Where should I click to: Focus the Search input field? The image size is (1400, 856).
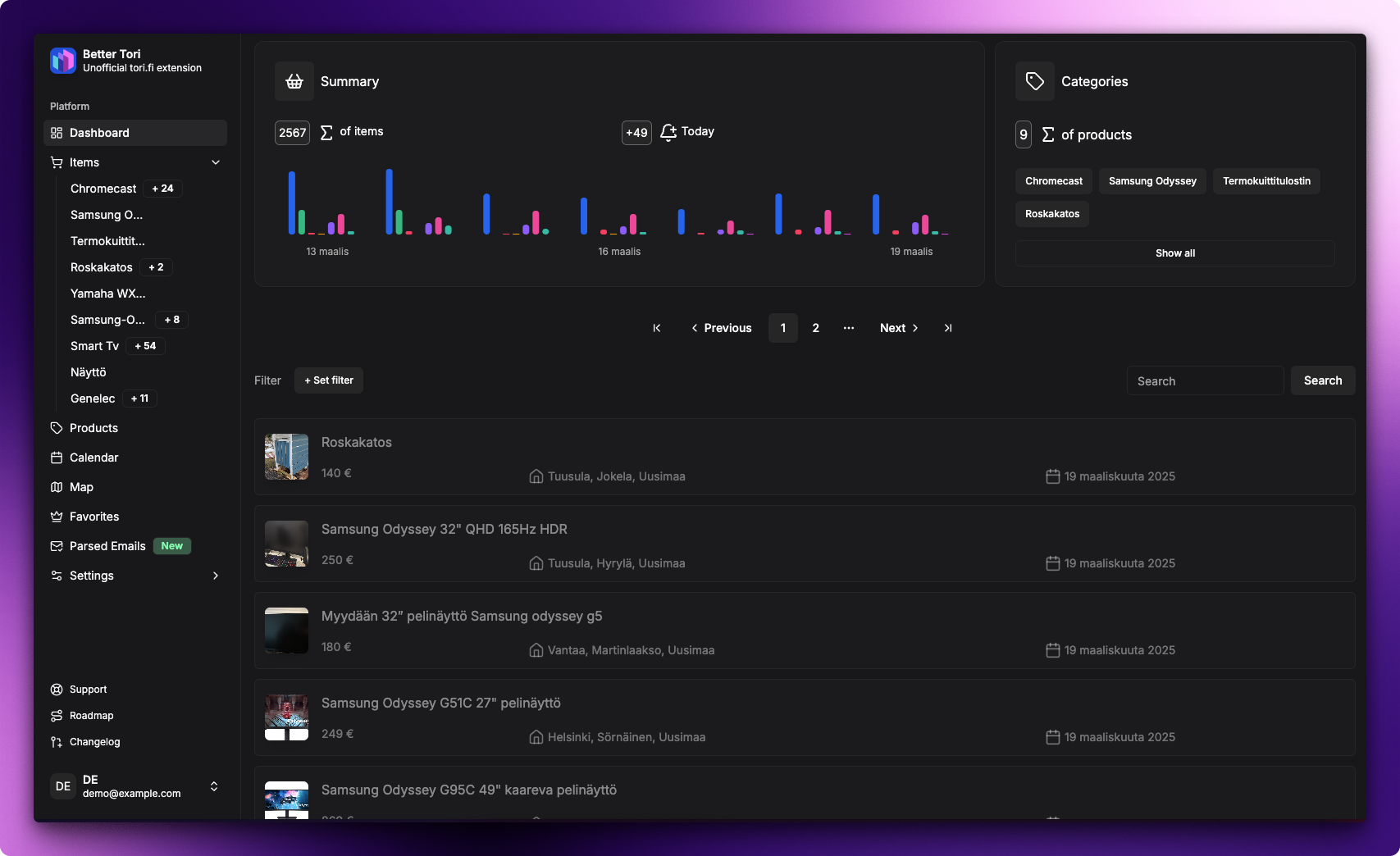coord(1205,380)
